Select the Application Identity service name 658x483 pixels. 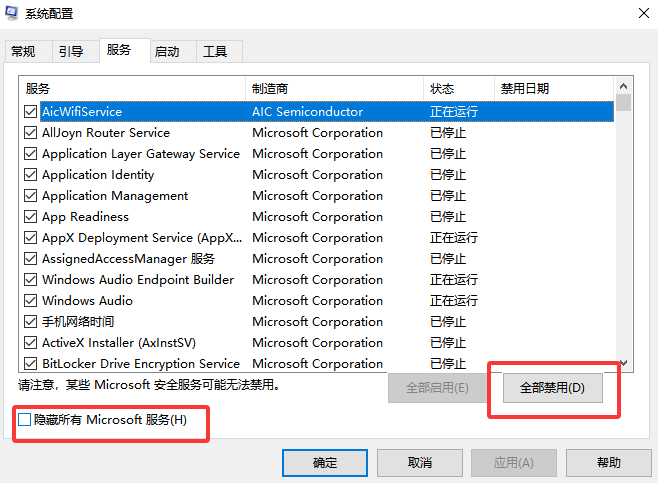tap(98, 175)
